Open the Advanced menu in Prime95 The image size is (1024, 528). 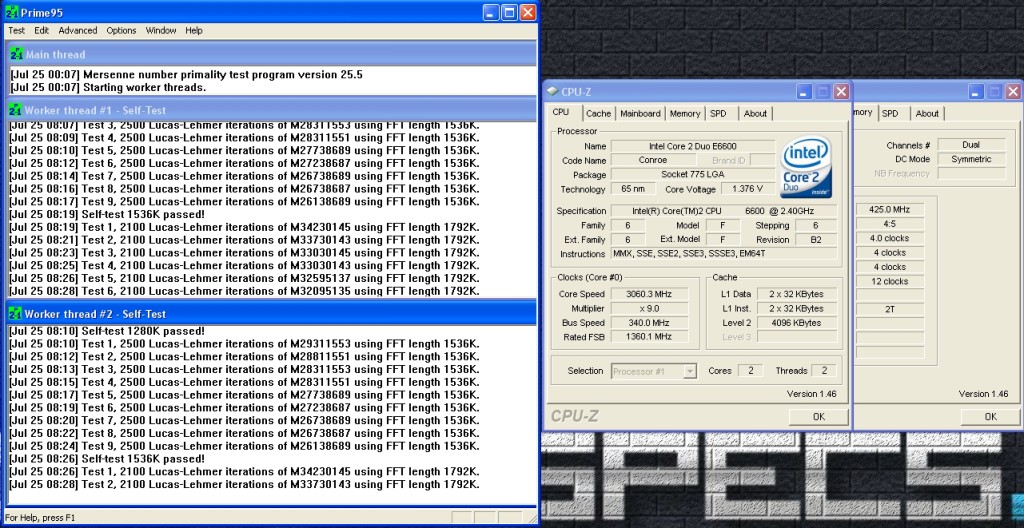pos(78,31)
